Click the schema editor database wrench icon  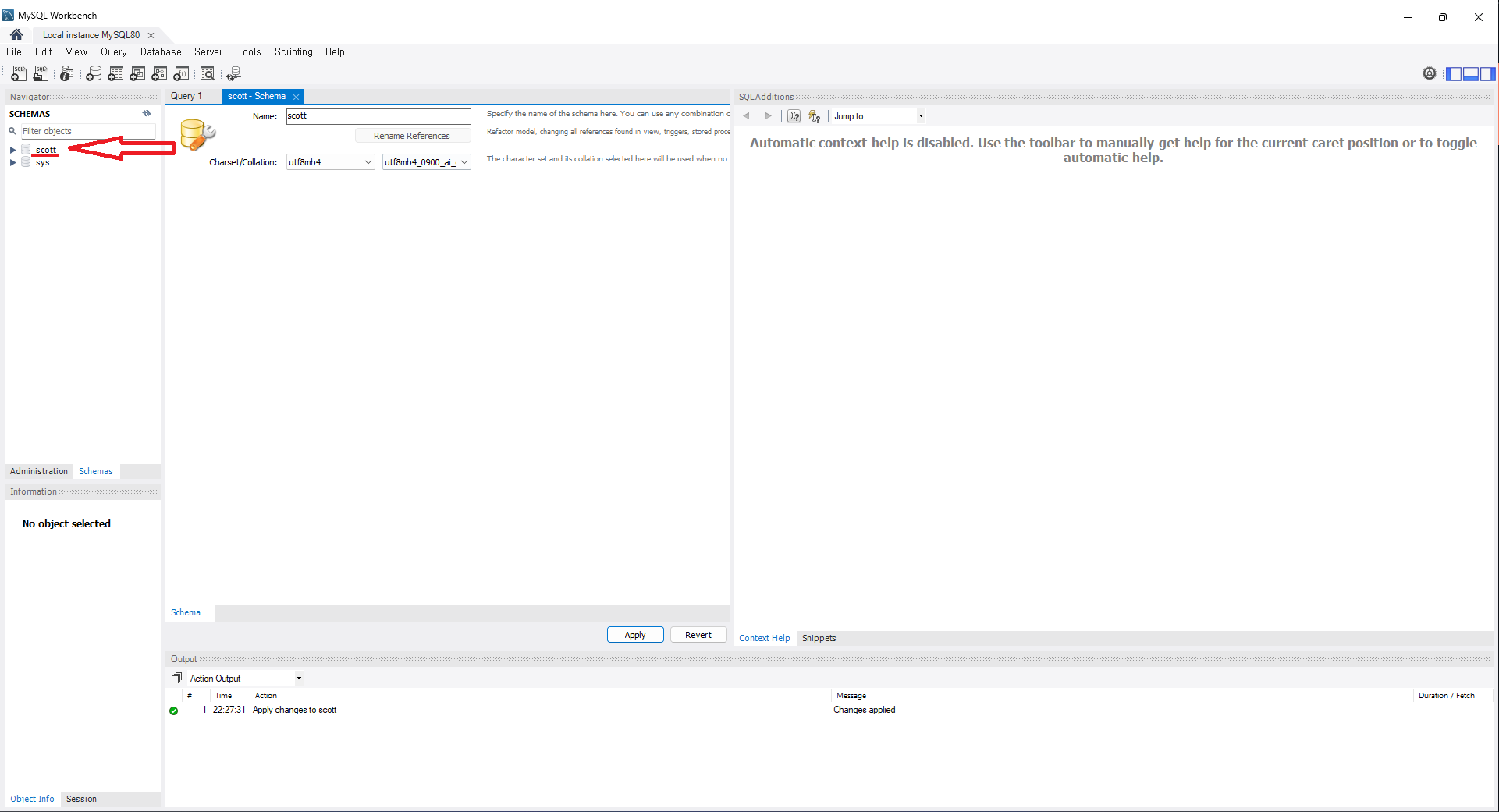[x=197, y=135]
